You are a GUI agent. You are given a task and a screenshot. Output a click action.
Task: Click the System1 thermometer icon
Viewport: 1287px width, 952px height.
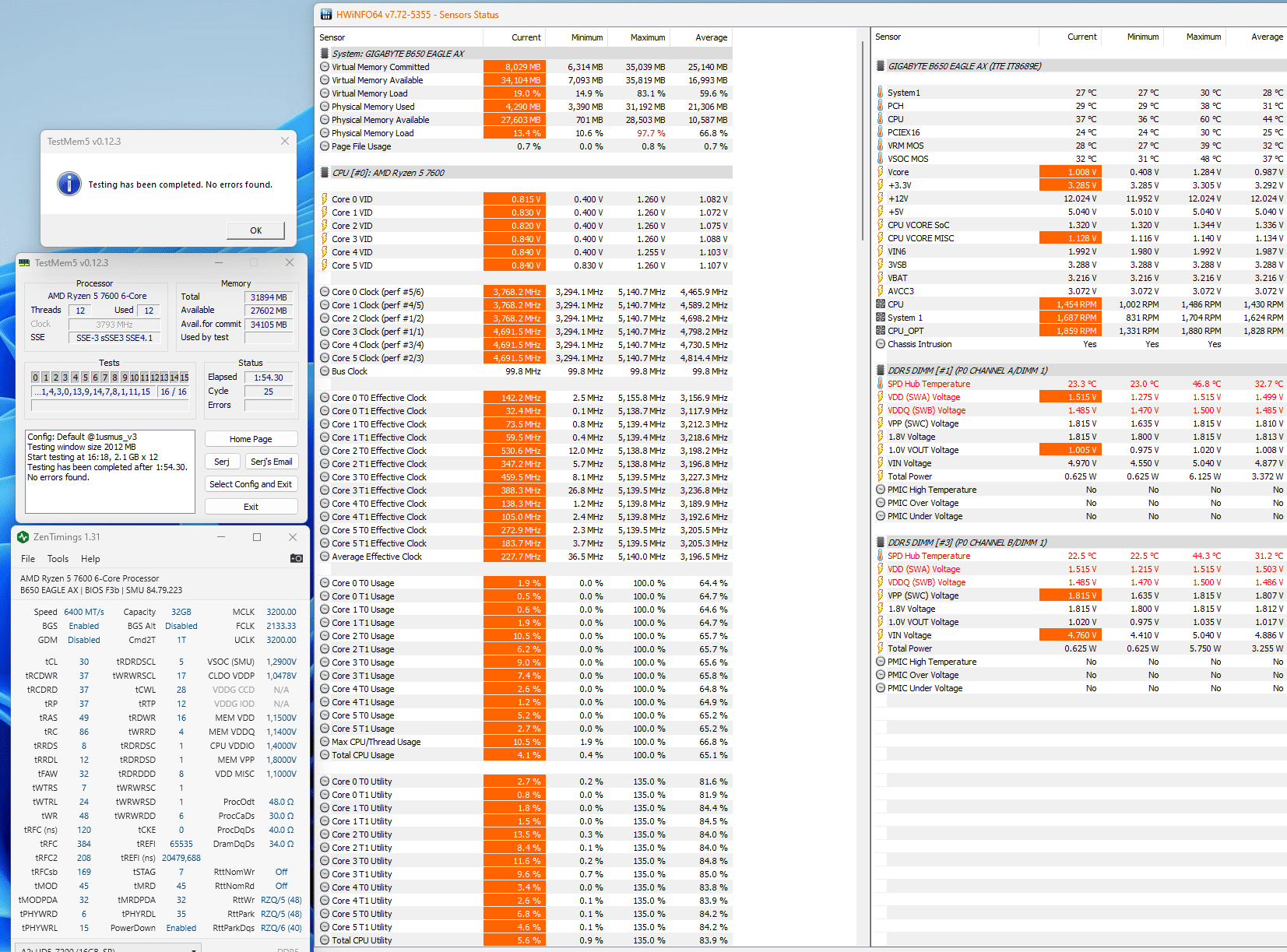tap(881, 93)
